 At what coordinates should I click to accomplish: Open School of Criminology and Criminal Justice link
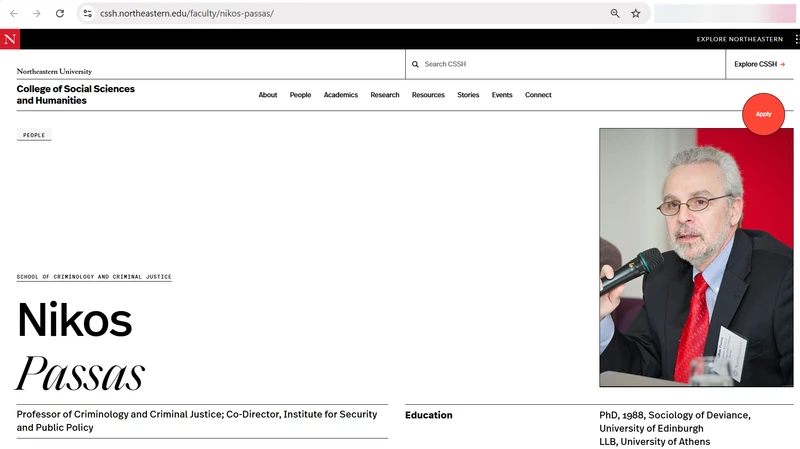tap(94, 277)
